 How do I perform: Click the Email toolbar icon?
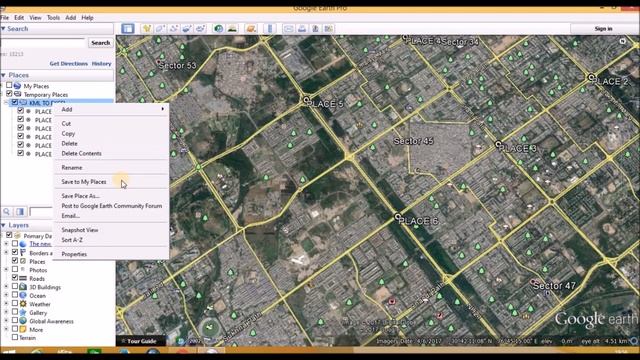[289, 29]
